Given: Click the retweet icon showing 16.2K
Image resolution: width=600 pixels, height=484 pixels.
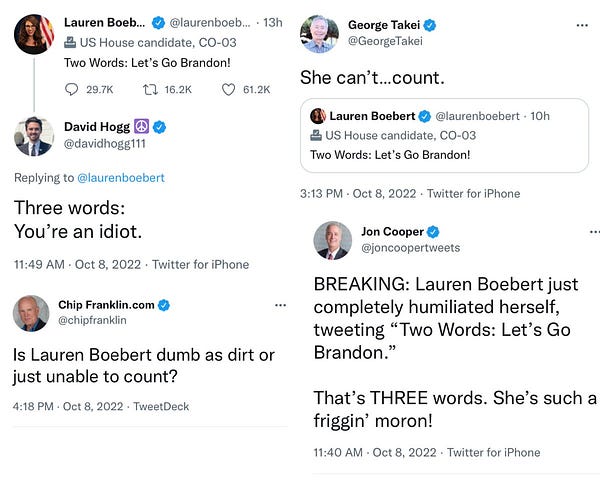Looking at the screenshot, I should click(x=153, y=89).
